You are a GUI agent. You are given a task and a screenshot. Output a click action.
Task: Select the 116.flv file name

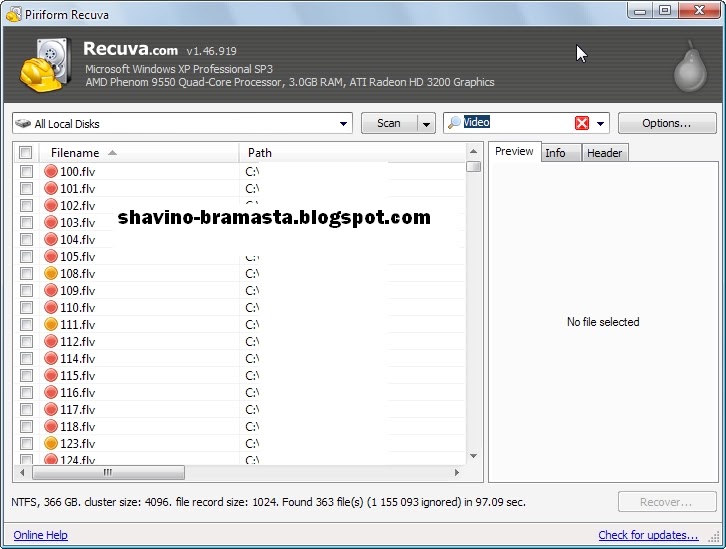78,393
